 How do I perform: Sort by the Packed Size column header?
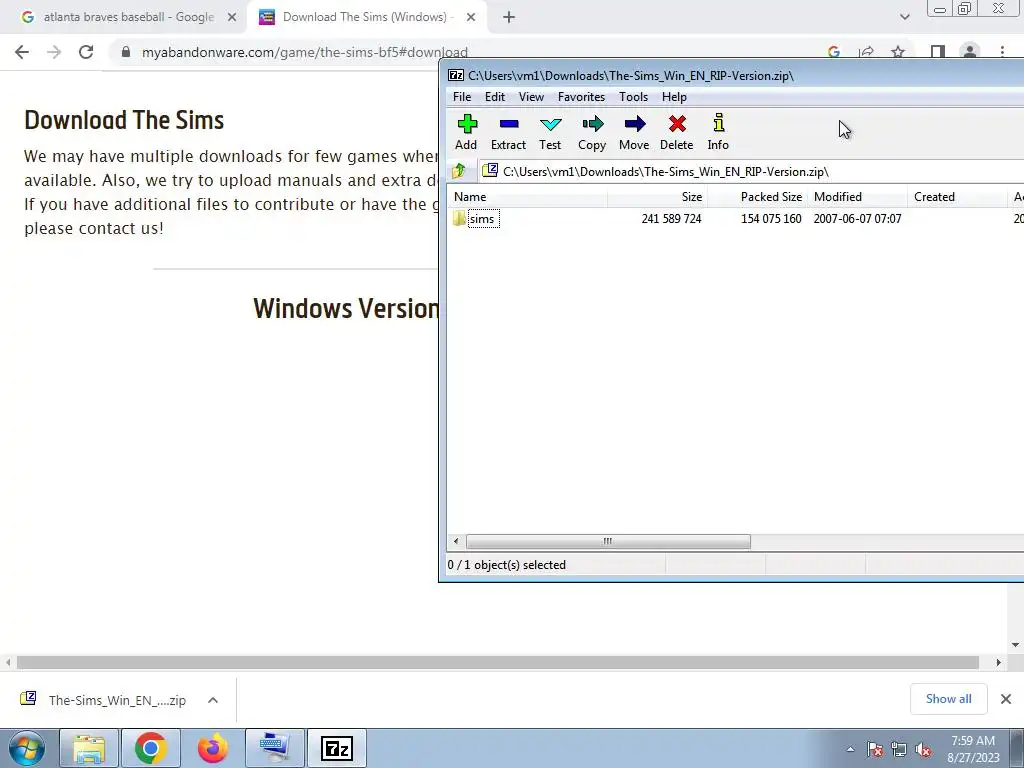click(x=758, y=197)
